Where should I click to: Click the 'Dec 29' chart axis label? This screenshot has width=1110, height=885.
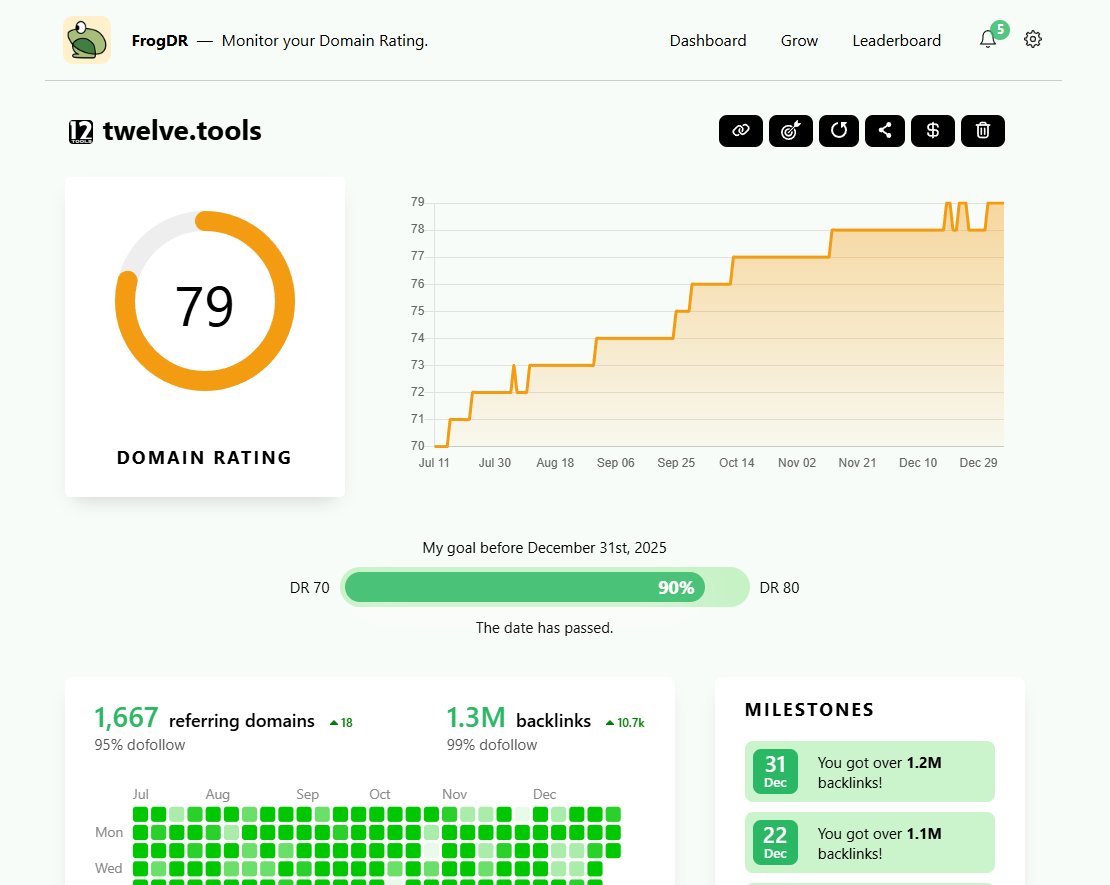(x=978, y=463)
